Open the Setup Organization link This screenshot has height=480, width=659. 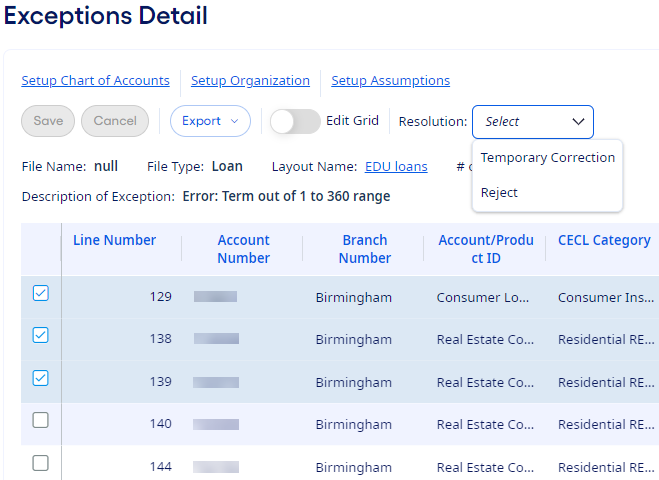tap(250, 81)
